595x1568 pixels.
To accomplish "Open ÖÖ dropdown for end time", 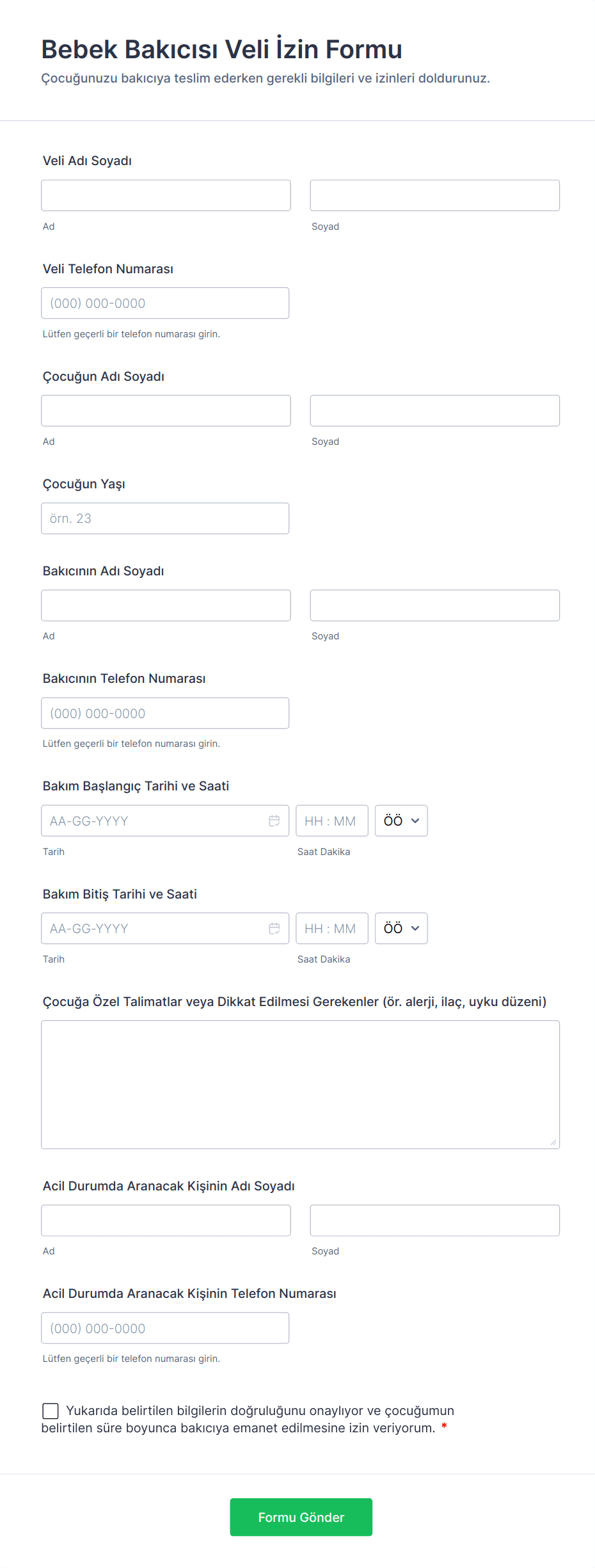I will click(x=401, y=928).
